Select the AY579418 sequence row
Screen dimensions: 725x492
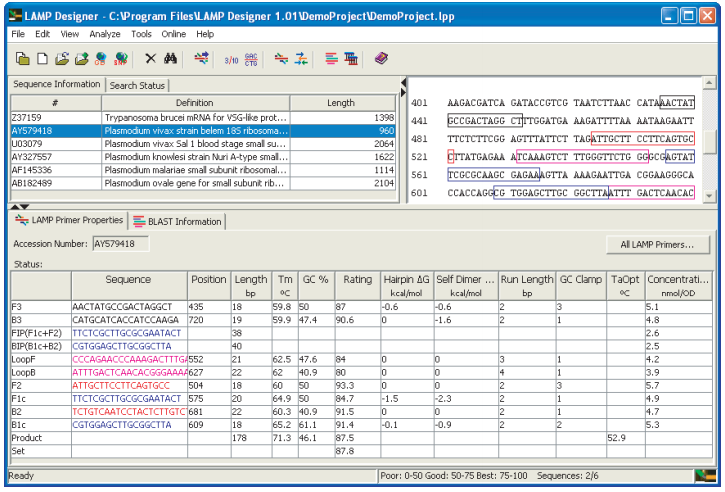[203, 131]
